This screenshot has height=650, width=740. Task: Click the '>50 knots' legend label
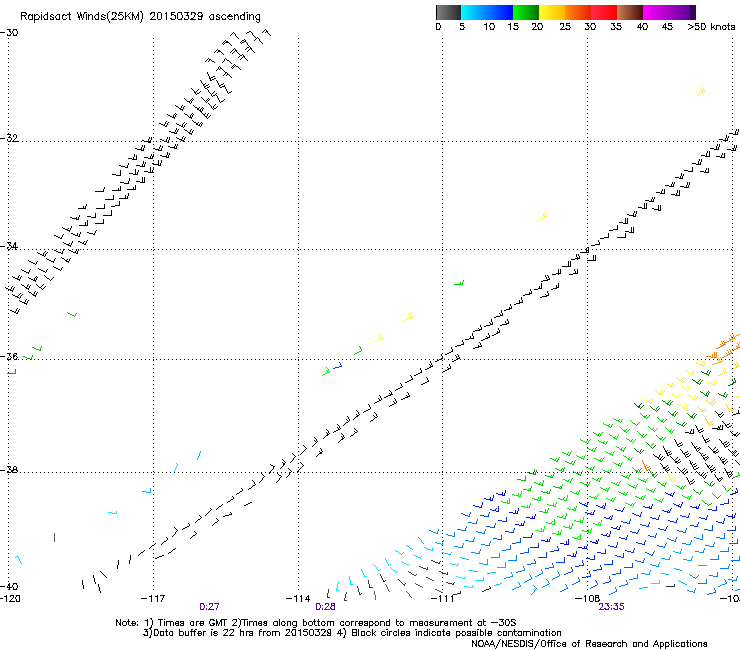(x=711, y=27)
